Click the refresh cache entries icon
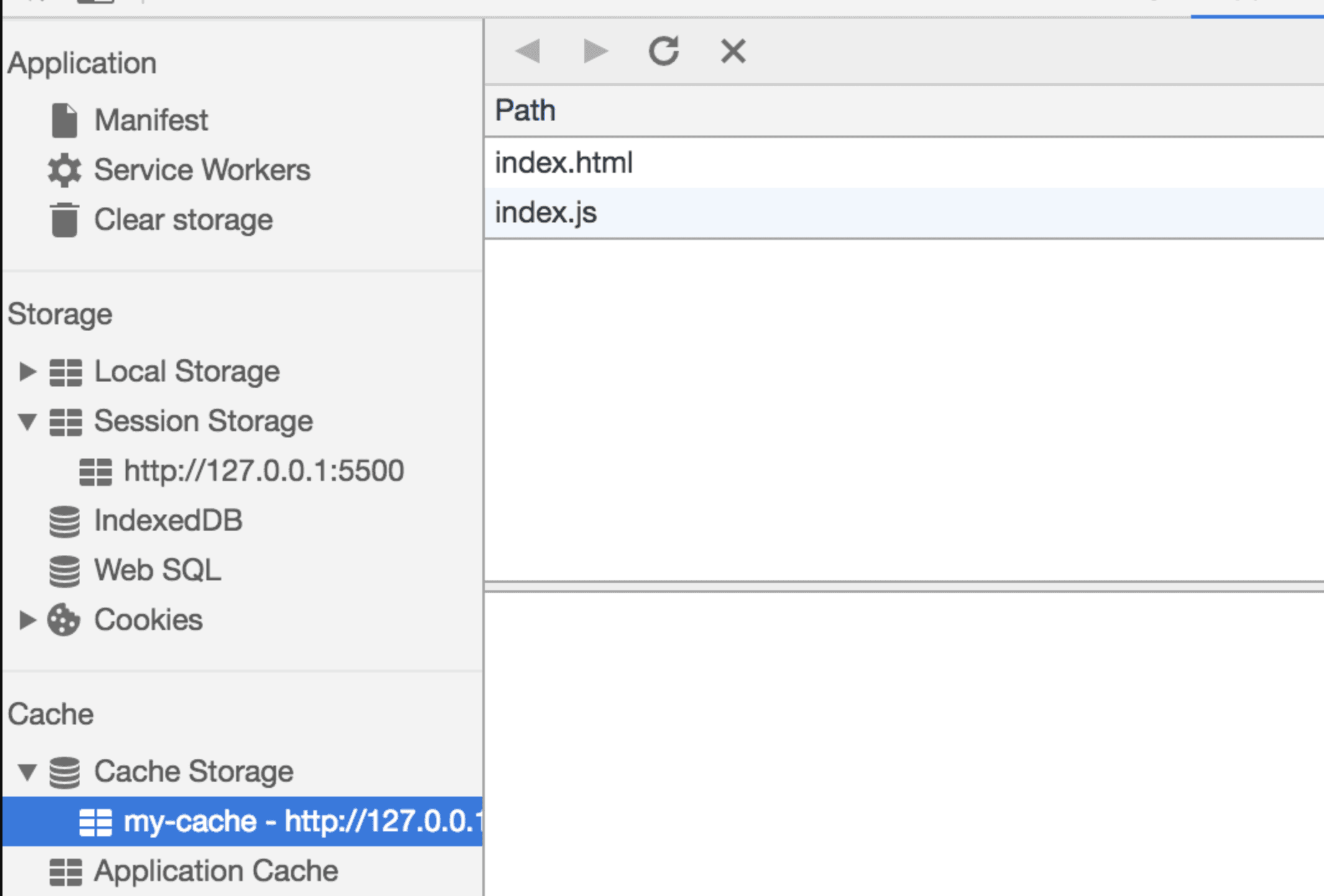 pyautogui.click(x=663, y=51)
